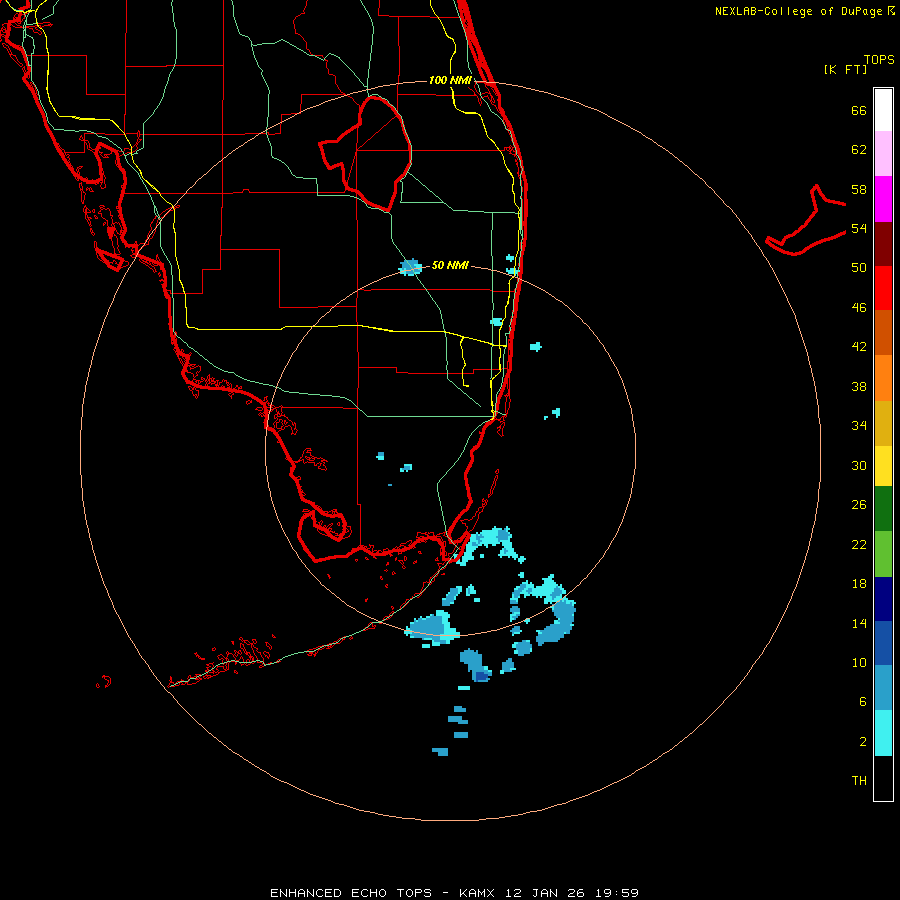The image size is (900, 900).
Task: Click the dark green swatch at 26
Action: tap(883, 509)
